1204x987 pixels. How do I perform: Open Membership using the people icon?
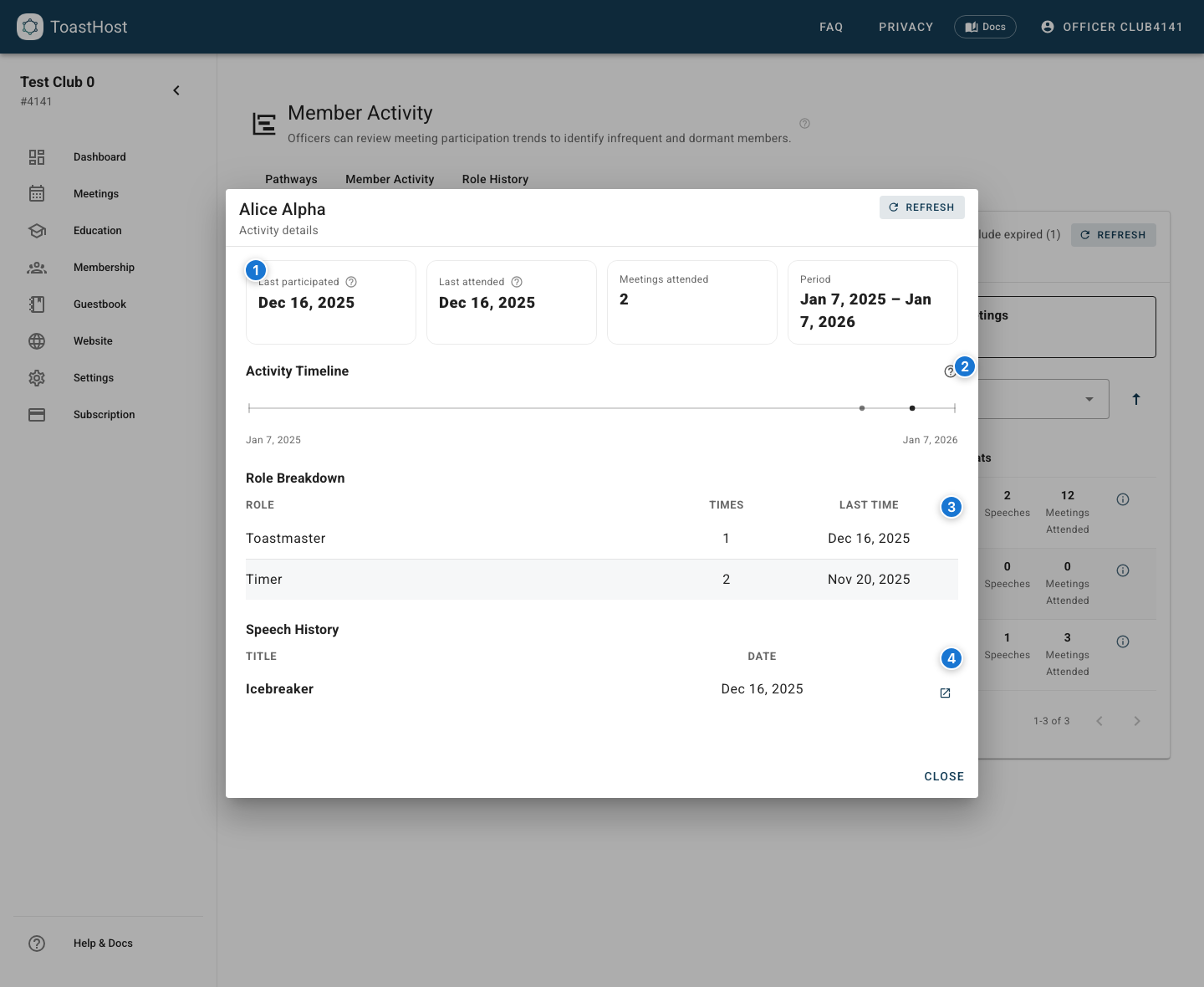[37, 267]
